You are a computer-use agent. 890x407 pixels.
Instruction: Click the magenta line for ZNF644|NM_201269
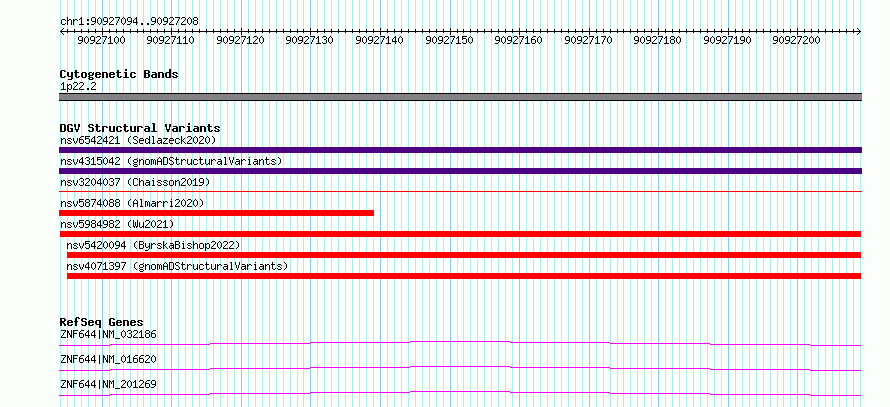[x=460, y=393]
